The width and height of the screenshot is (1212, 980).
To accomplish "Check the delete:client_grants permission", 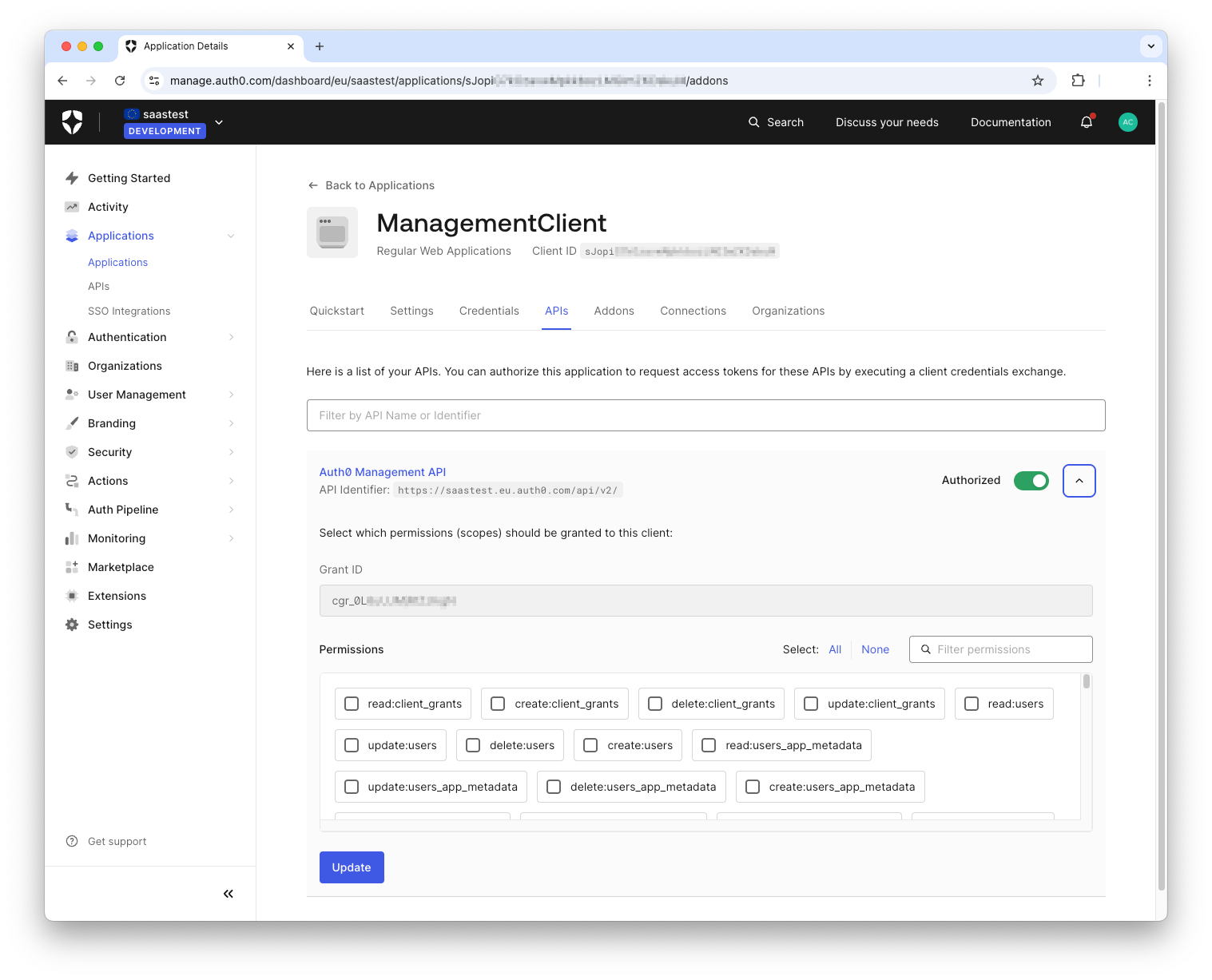I will (655, 704).
